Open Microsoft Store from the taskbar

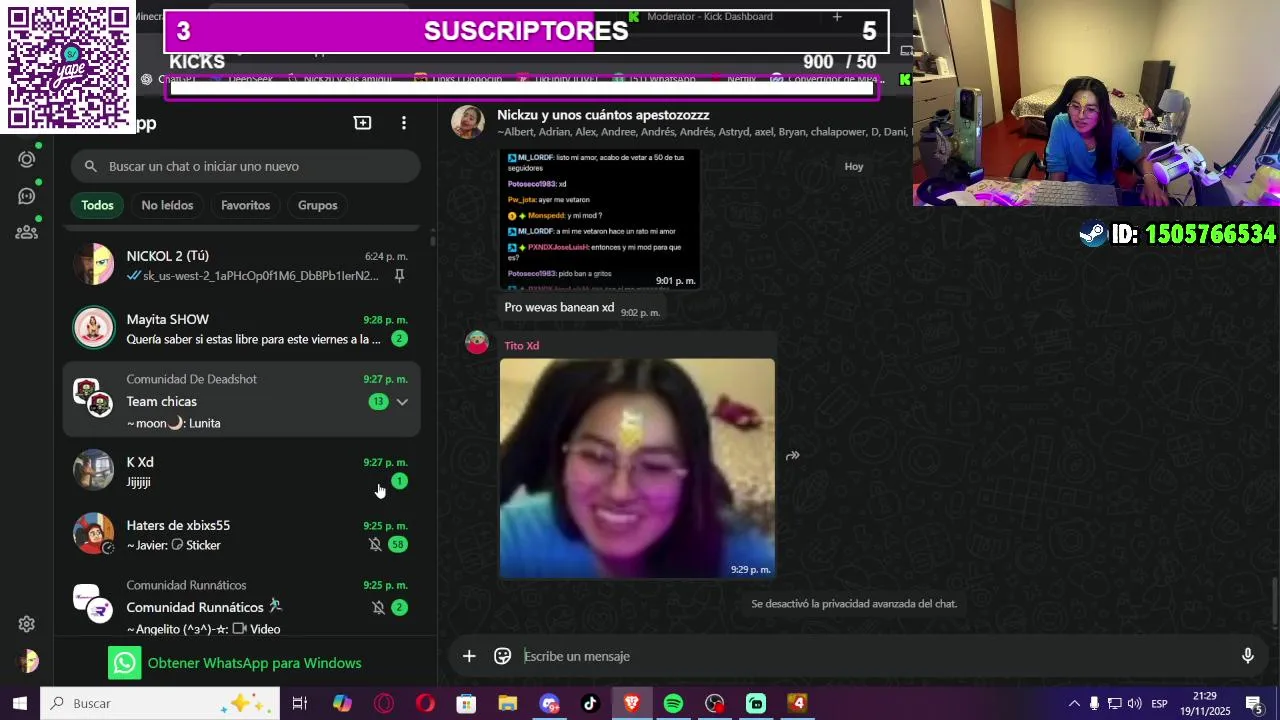(466, 703)
